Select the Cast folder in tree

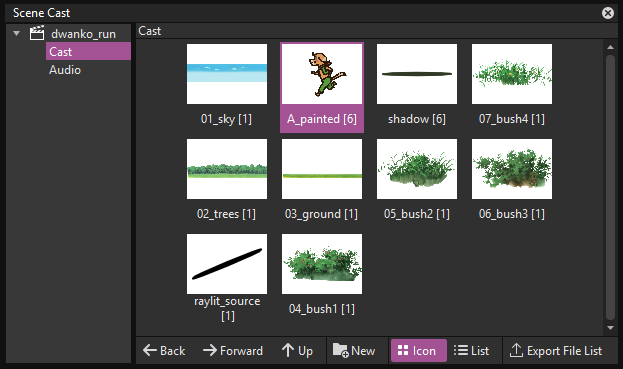(88, 52)
